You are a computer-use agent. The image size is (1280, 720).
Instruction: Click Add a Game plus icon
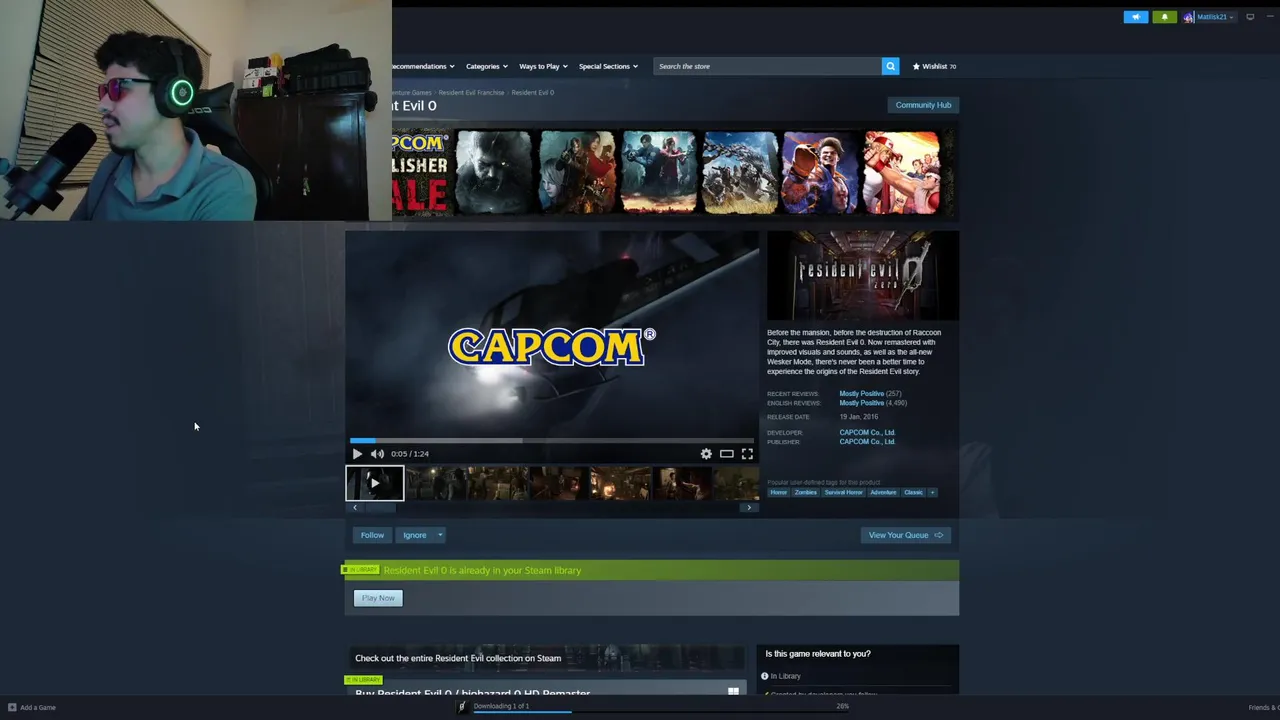[x=12, y=707]
